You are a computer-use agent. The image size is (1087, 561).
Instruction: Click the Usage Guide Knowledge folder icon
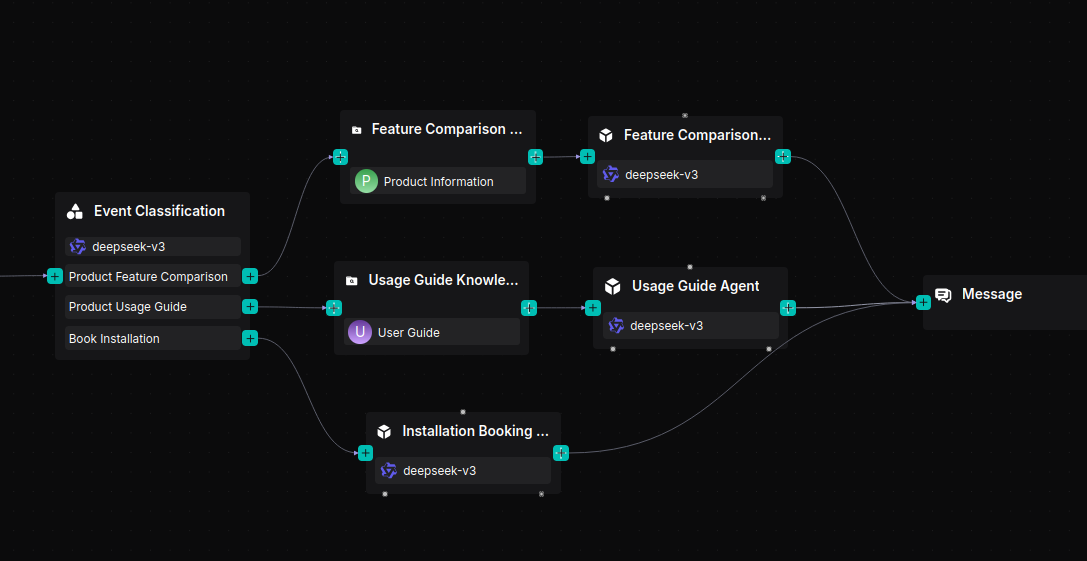click(351, 281)
